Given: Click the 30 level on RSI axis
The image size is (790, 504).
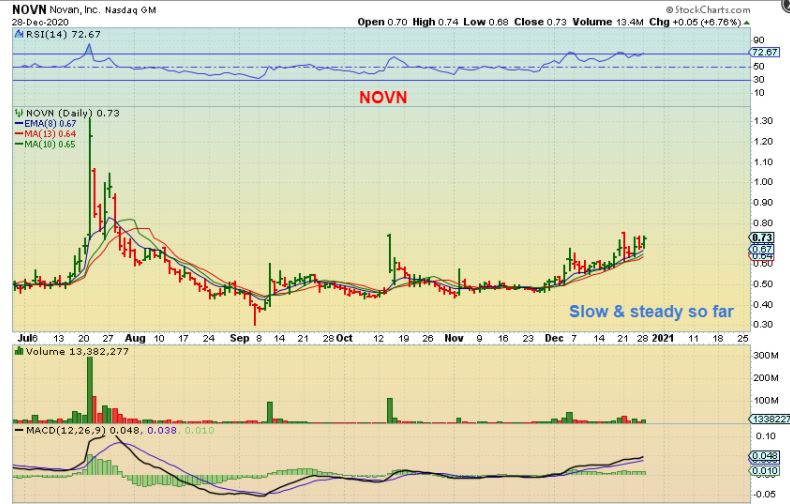Looking at the screenshot, I should [758, 80].
